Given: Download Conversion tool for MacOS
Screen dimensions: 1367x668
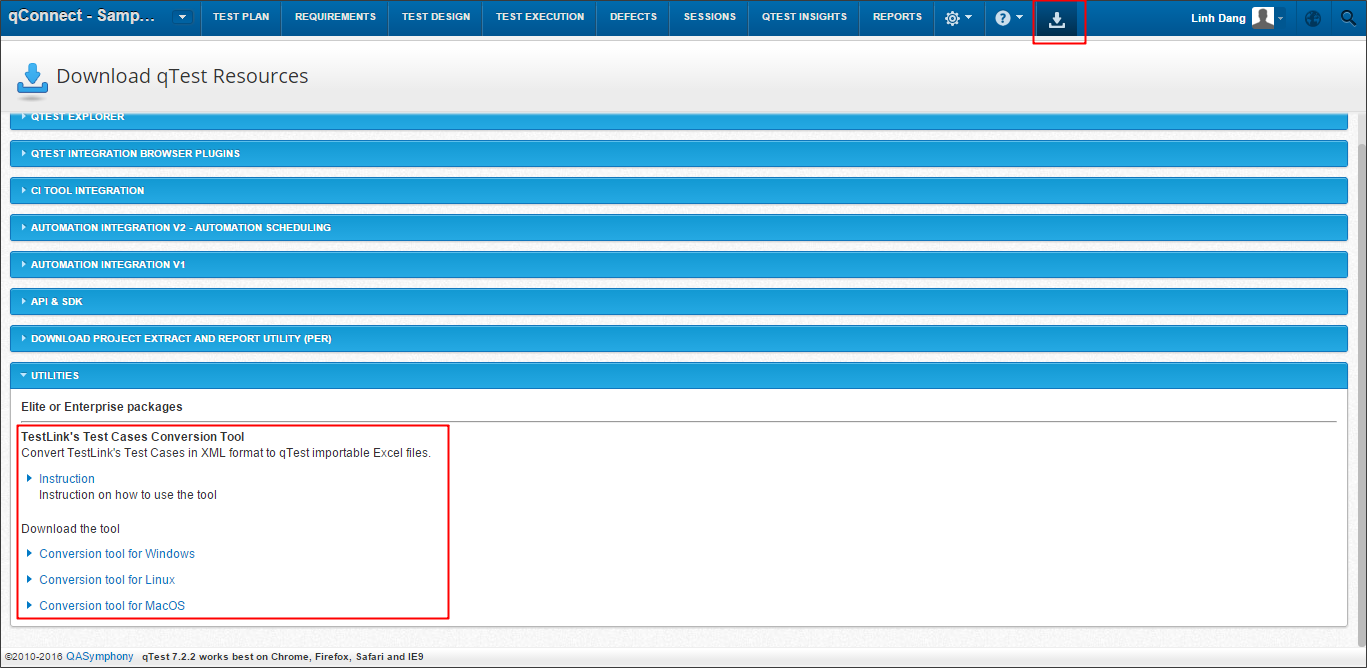Looking at the screenshot, I should pos(112,606).
